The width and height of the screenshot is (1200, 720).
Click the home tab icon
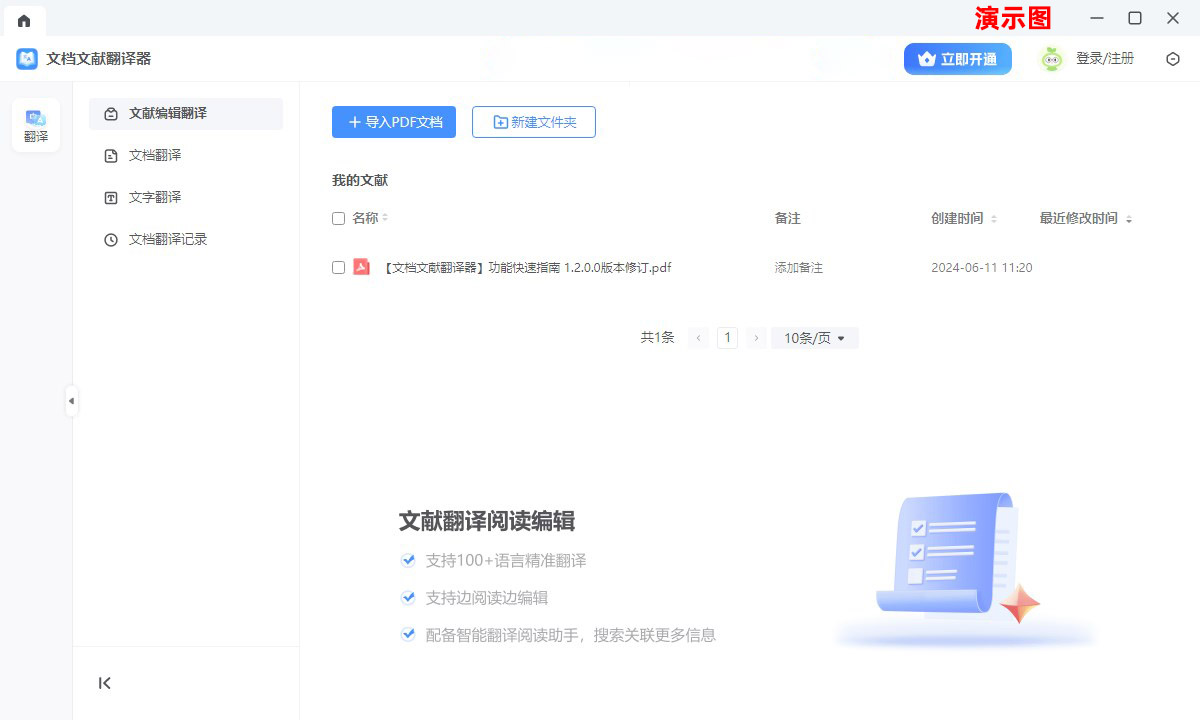(x=24, y=20)
